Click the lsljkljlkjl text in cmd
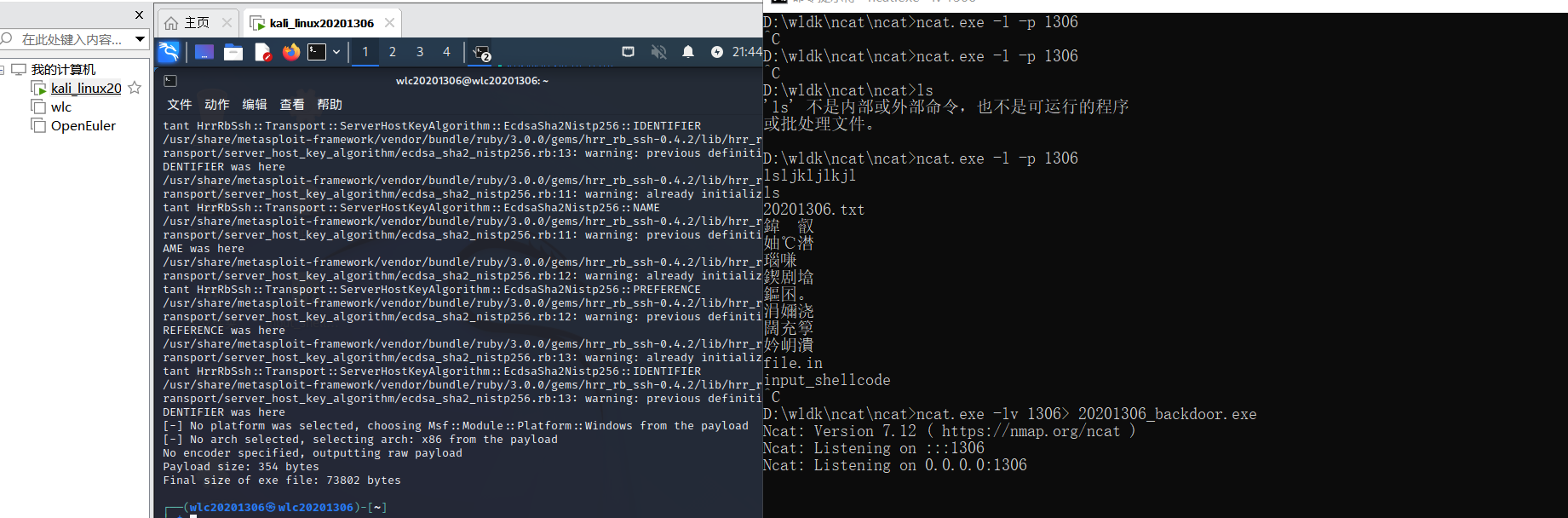 (x=810, y=176)
